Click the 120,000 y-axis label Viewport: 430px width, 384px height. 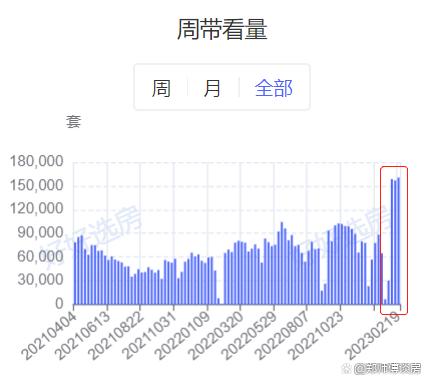point(37,209)
